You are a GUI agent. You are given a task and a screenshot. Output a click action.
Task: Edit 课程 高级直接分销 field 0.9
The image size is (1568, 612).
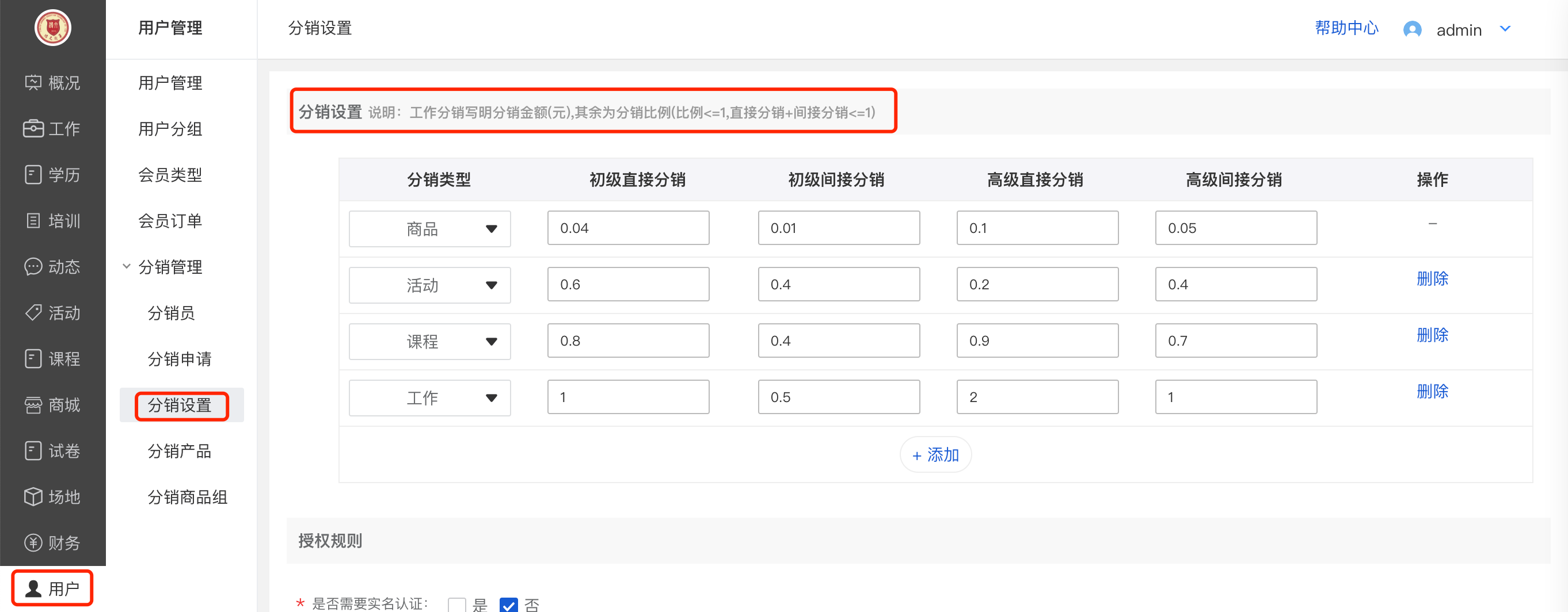pos(1037,340)
